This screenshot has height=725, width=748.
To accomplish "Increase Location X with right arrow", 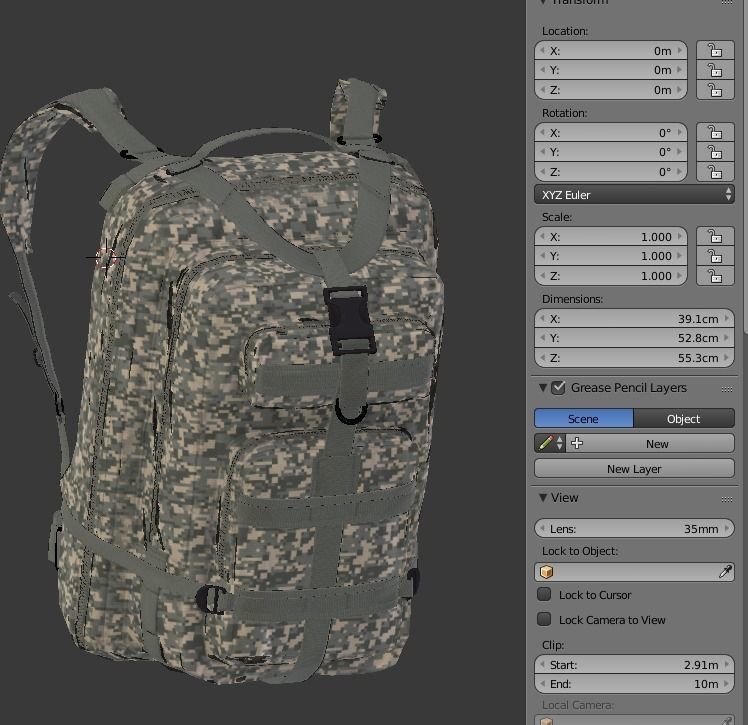I will tap(680, 50).
